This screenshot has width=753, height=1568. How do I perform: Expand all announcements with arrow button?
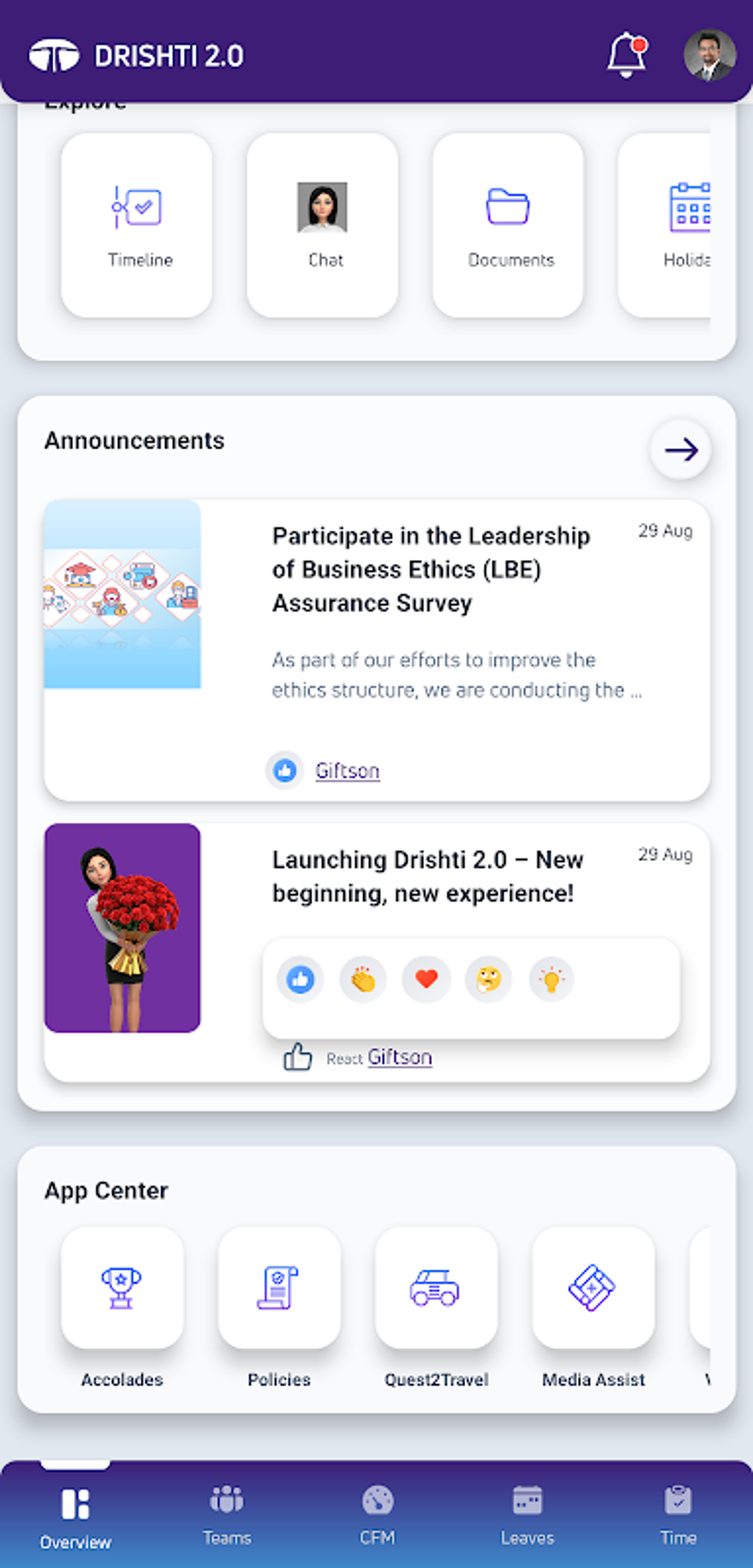coord(680,449)
